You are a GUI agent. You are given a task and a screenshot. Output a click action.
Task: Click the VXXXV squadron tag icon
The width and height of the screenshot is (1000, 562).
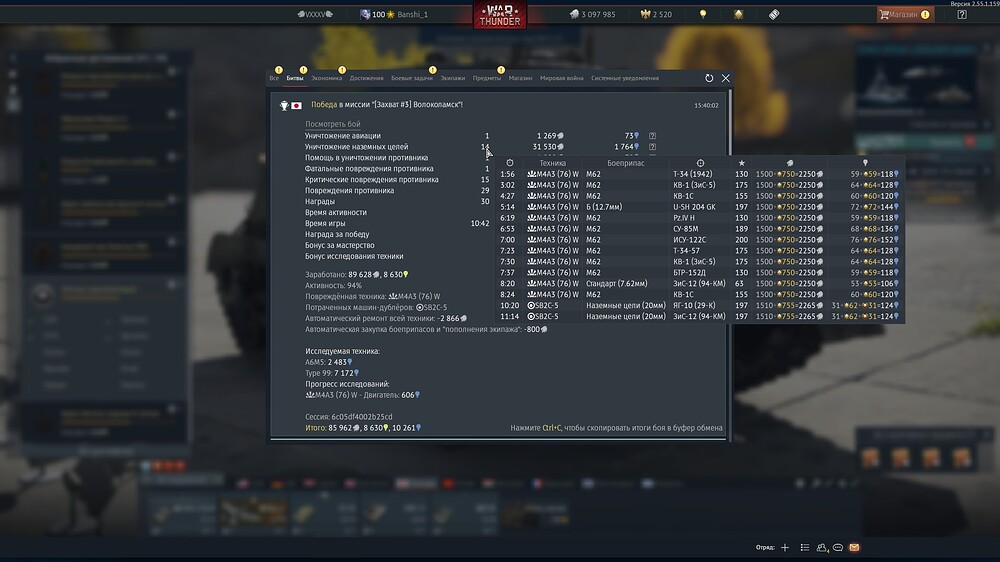click(x=315, y=14)
